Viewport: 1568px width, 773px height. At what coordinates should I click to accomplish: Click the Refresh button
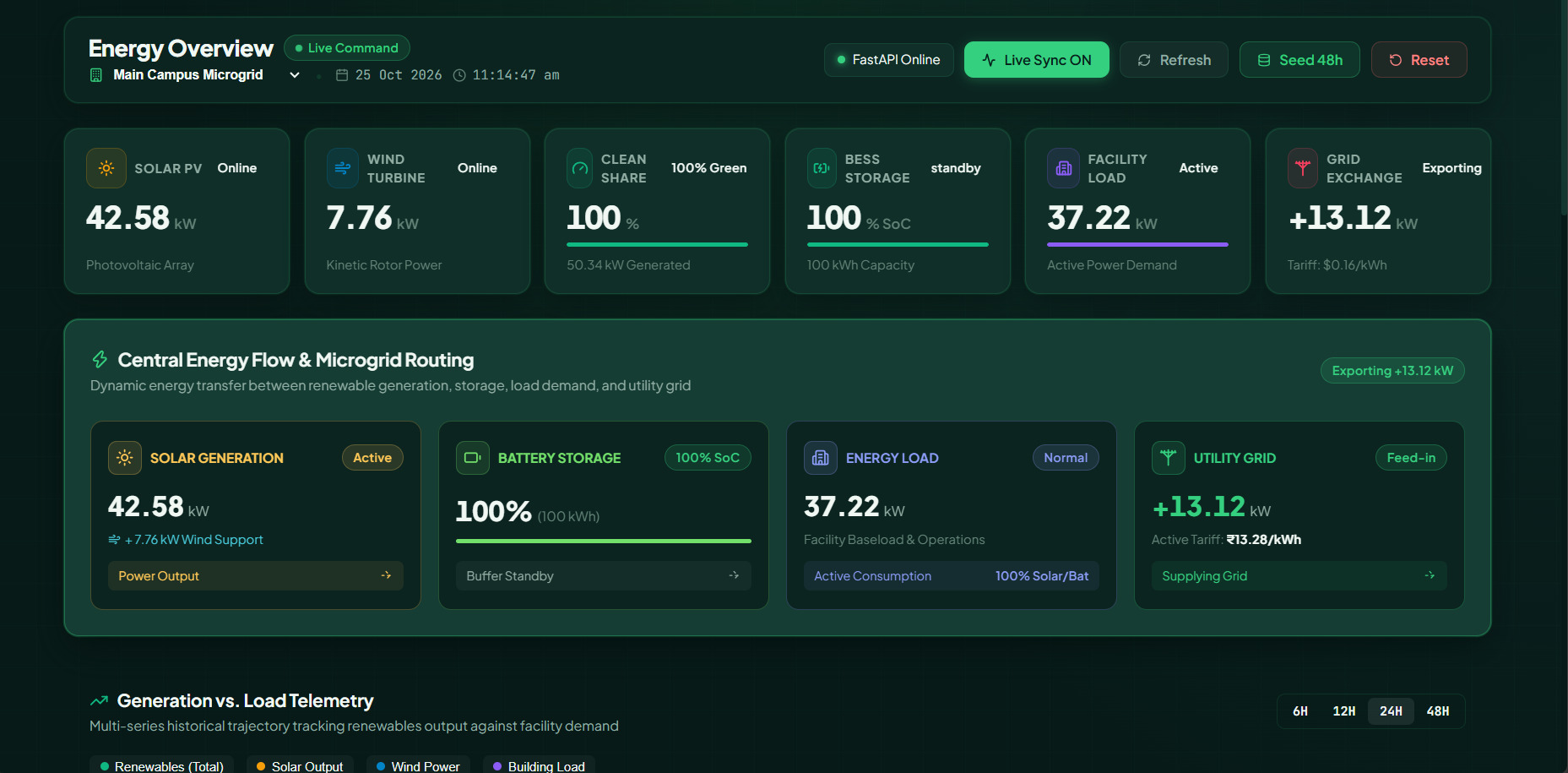[x=1174, y=60]
